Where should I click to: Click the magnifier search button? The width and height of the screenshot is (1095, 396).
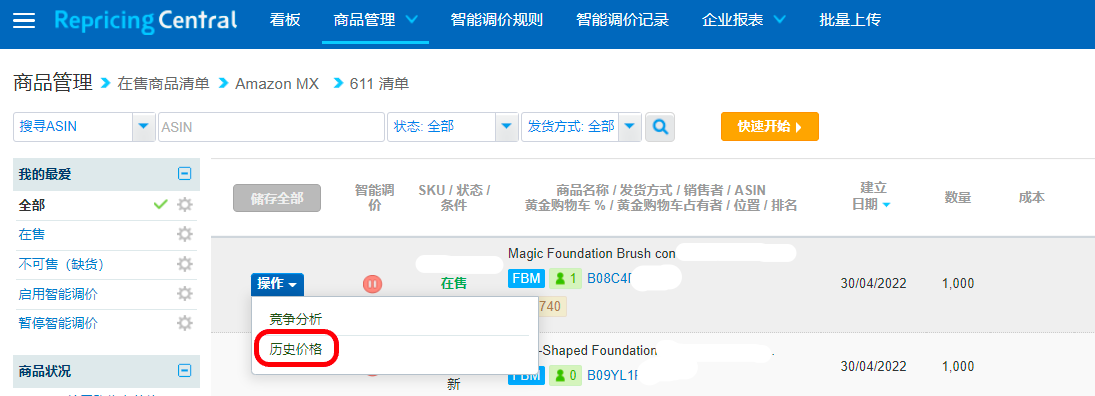[660, 126]
